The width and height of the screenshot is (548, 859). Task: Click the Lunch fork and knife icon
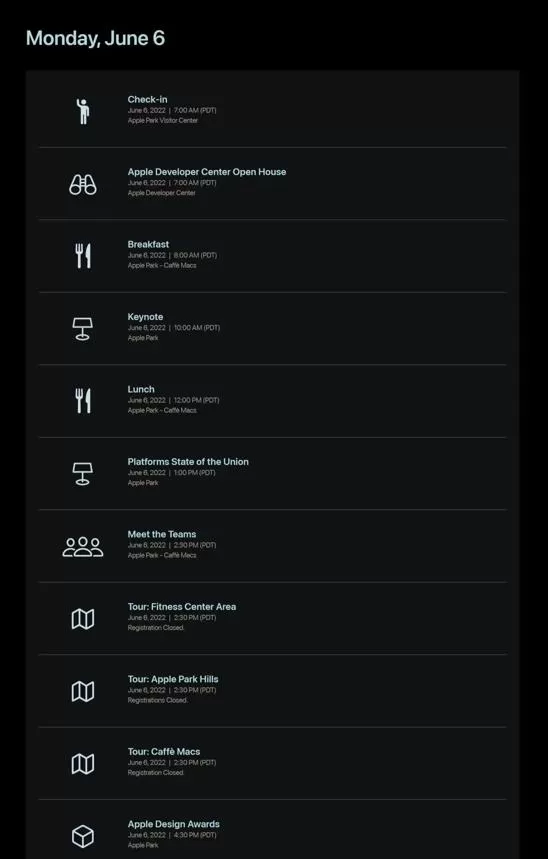pyautogui.click(x=83, y=401)
